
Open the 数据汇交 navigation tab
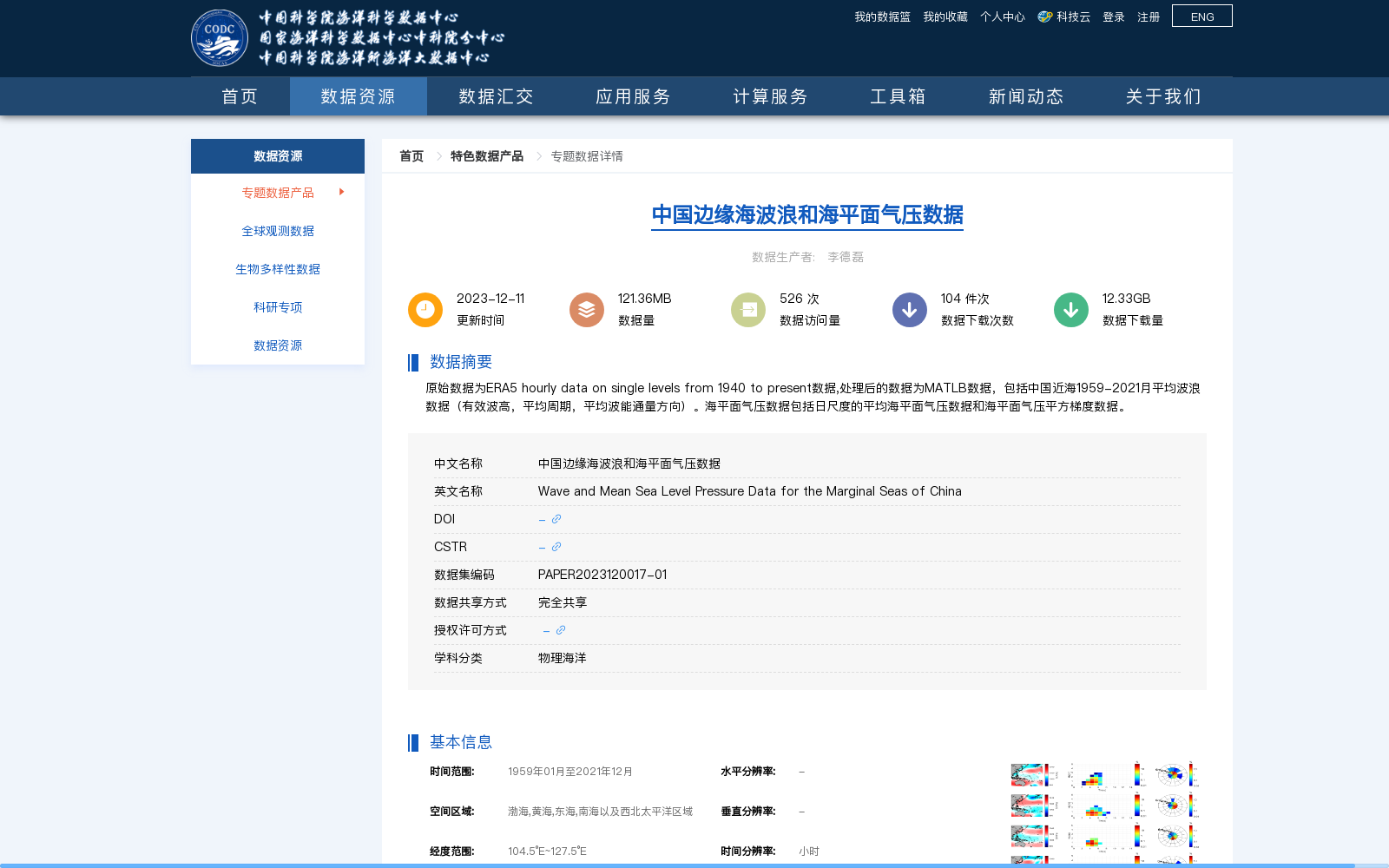tap(496, 96)
